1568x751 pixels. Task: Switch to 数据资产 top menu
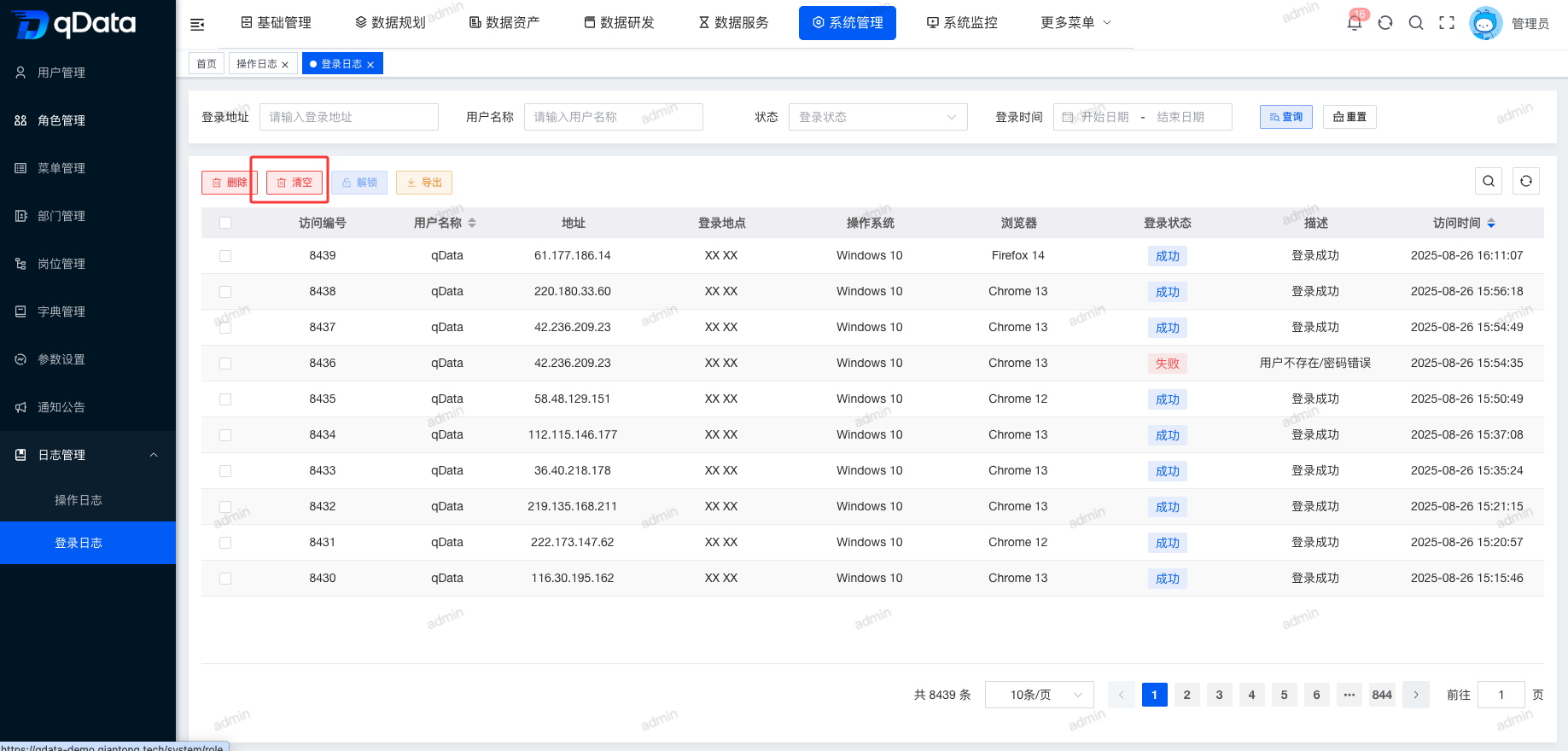(505, 23)
